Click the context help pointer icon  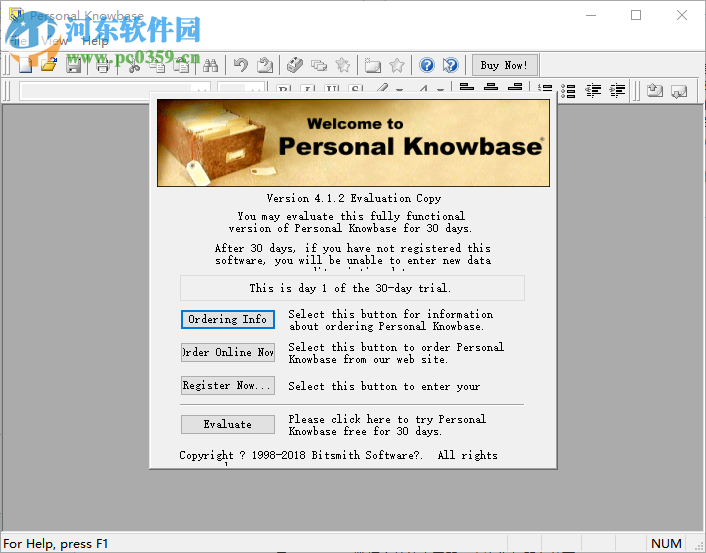[x=450, y=66]
